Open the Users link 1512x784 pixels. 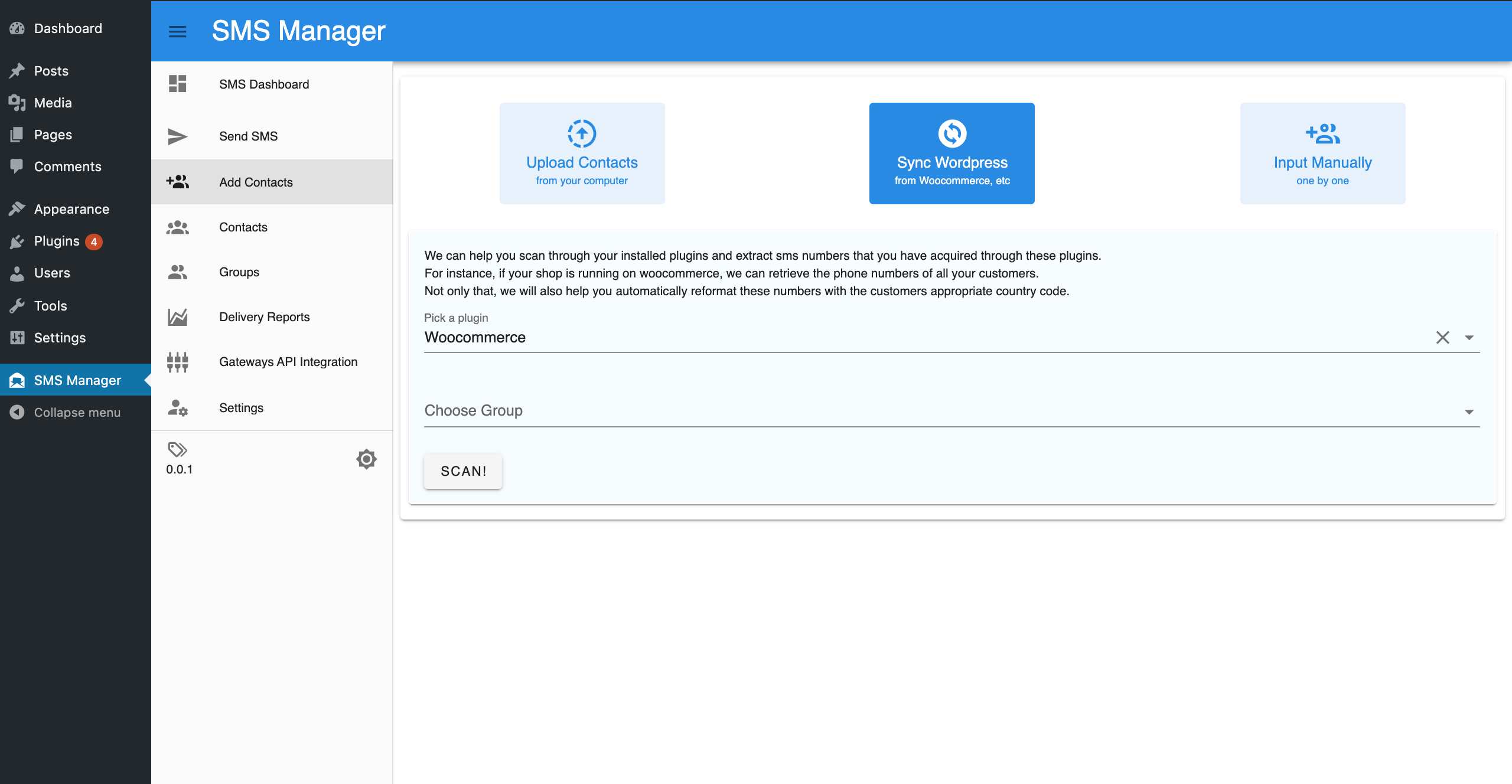pos(52,273)
